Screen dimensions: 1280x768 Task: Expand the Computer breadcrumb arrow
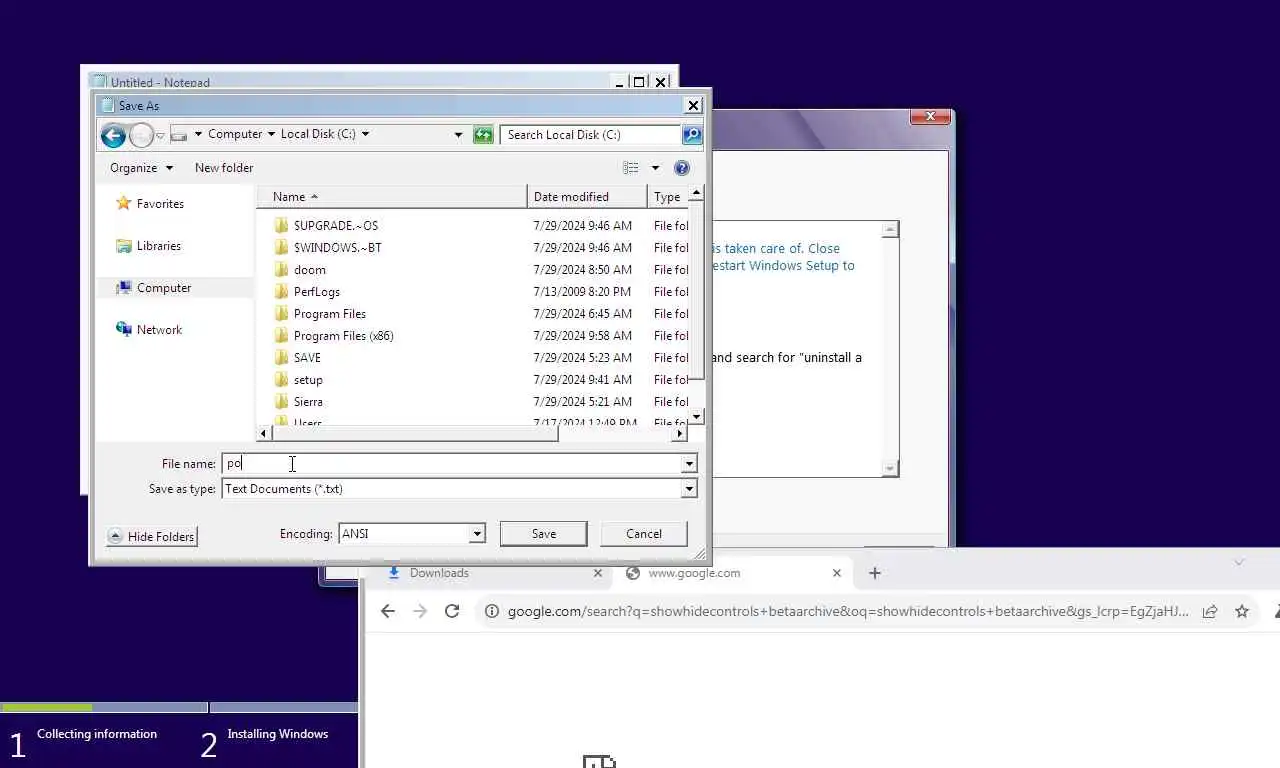pos(271,134)
